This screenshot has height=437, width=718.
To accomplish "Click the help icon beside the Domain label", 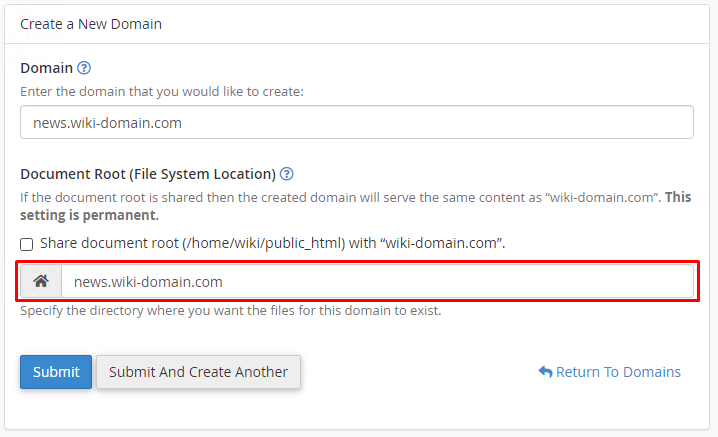I will (84, 69).
